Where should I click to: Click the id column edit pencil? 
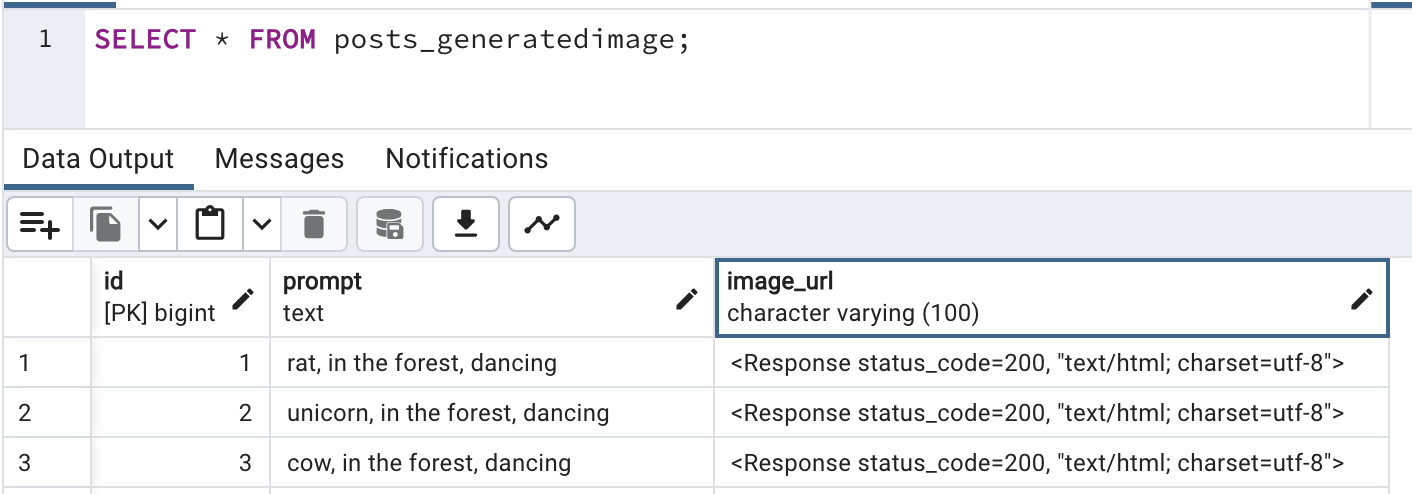(243, 298)
